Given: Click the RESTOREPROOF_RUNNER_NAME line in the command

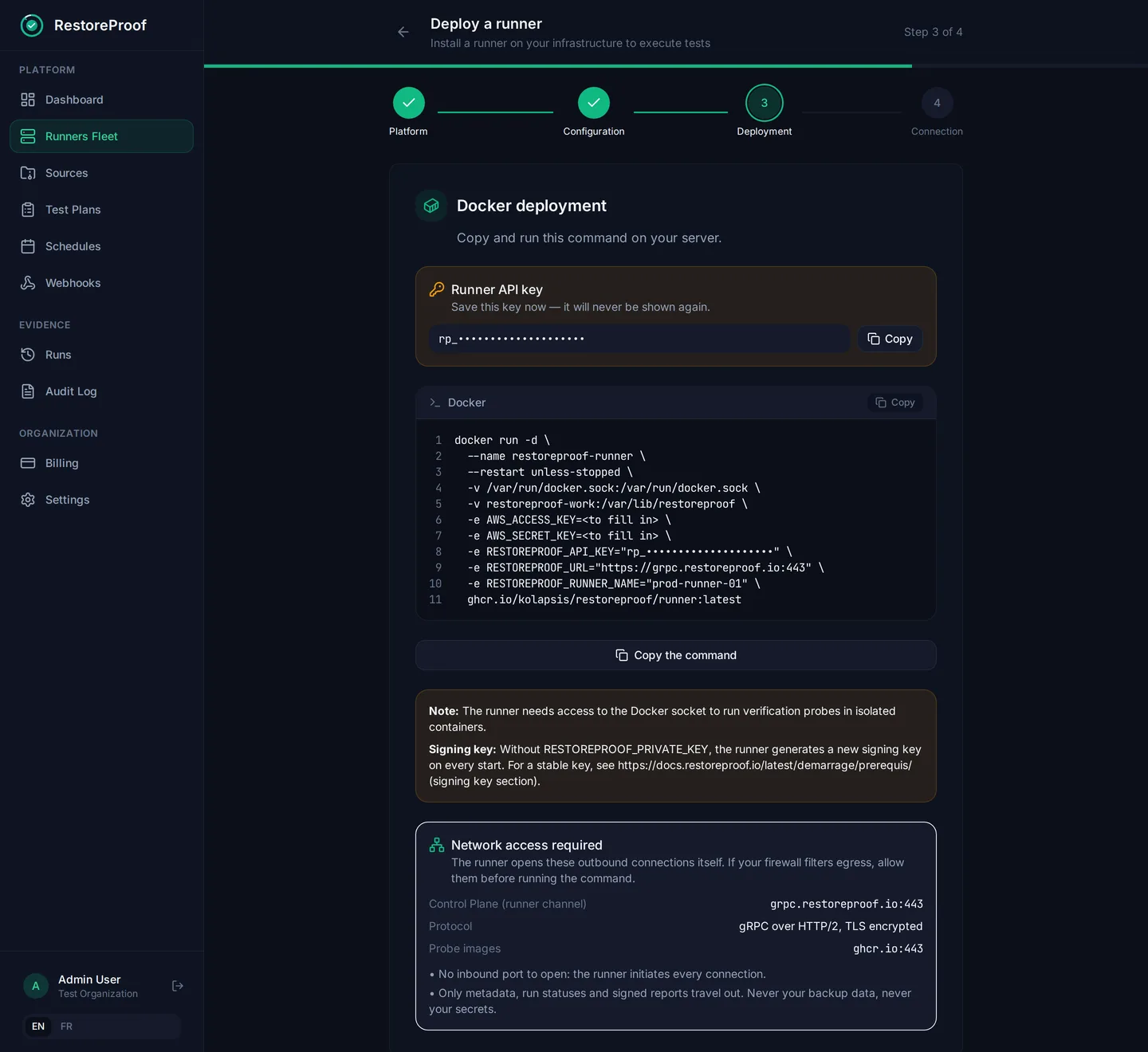Looking at the screenshot, I should tap(614, 583).
